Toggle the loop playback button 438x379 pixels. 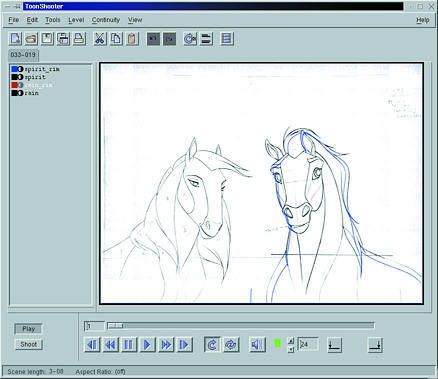[x=212, y=344]
